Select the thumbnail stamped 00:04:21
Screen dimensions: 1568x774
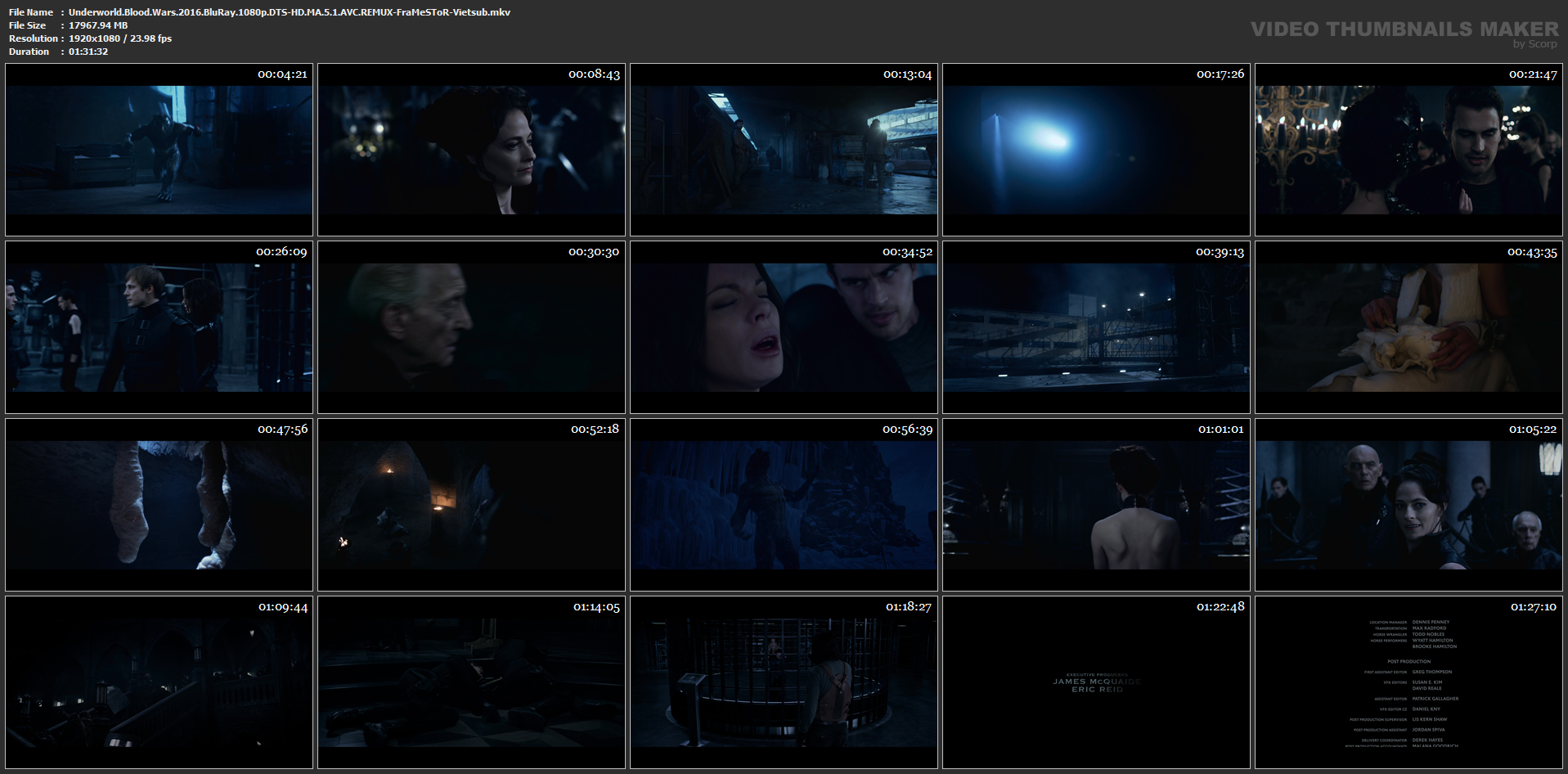click(159, 150)
